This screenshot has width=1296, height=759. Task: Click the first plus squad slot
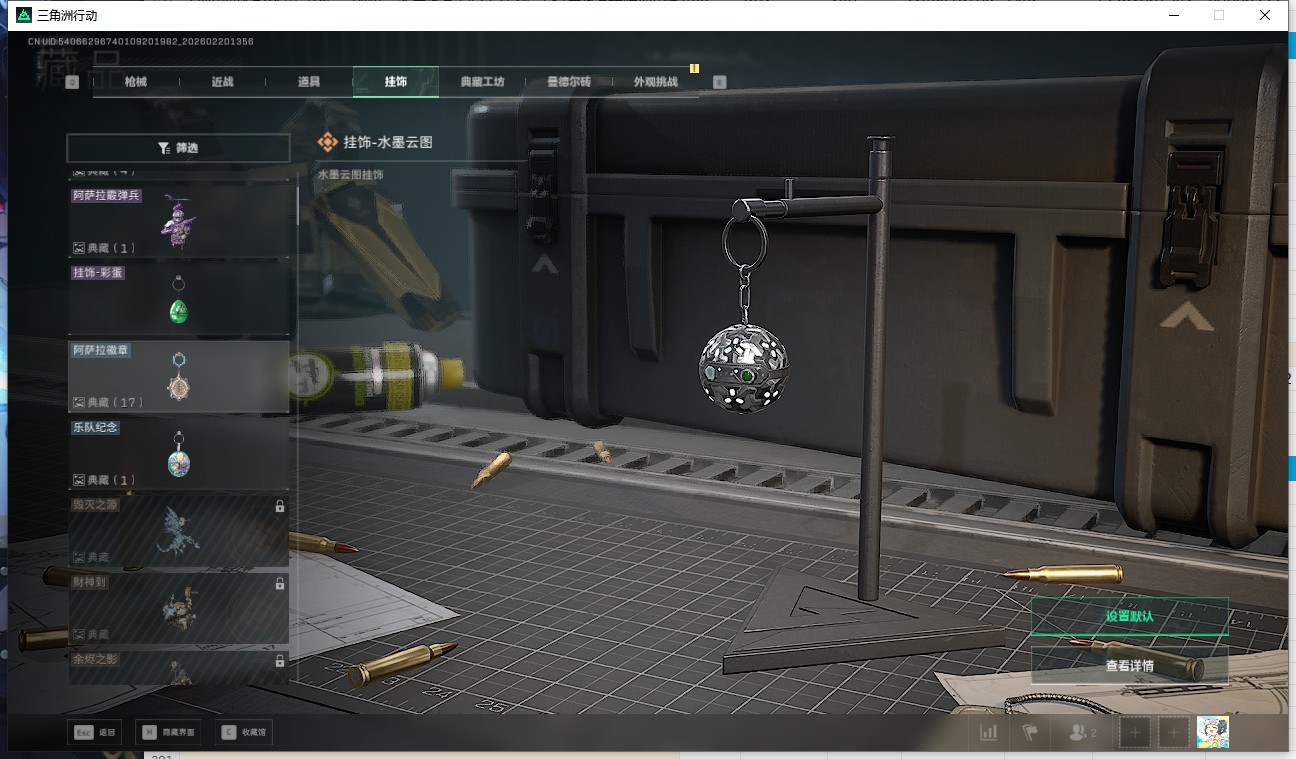tap(1134, 733)
